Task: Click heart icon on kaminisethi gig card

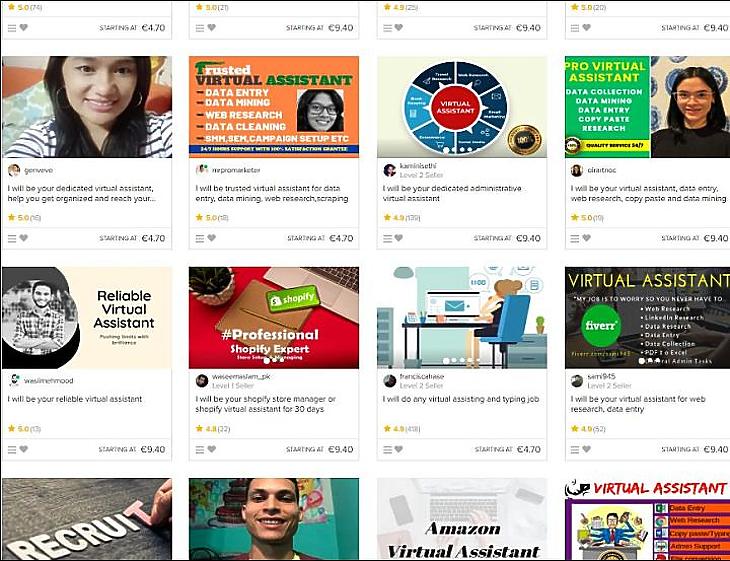Action: 399,238
